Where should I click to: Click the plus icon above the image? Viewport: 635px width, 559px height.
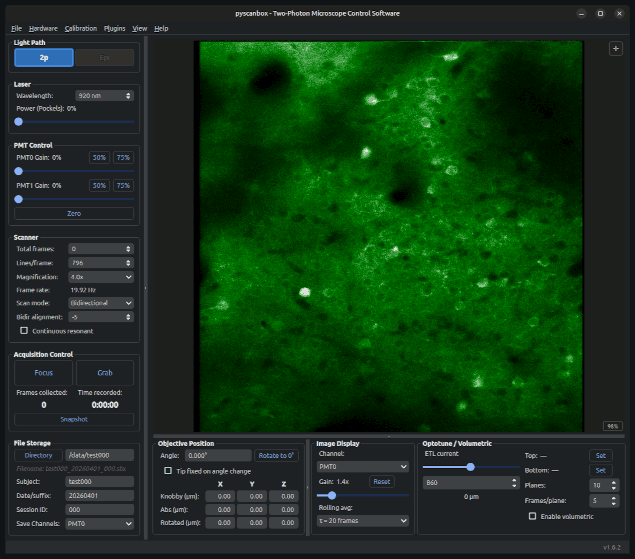[x=616, y=48]
